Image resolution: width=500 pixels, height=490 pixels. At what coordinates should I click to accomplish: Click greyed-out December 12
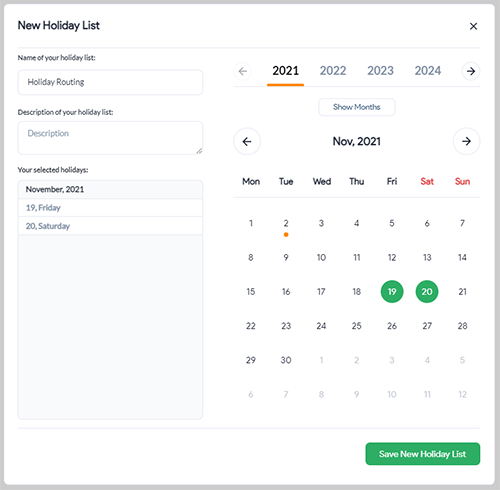coord(462,394)
